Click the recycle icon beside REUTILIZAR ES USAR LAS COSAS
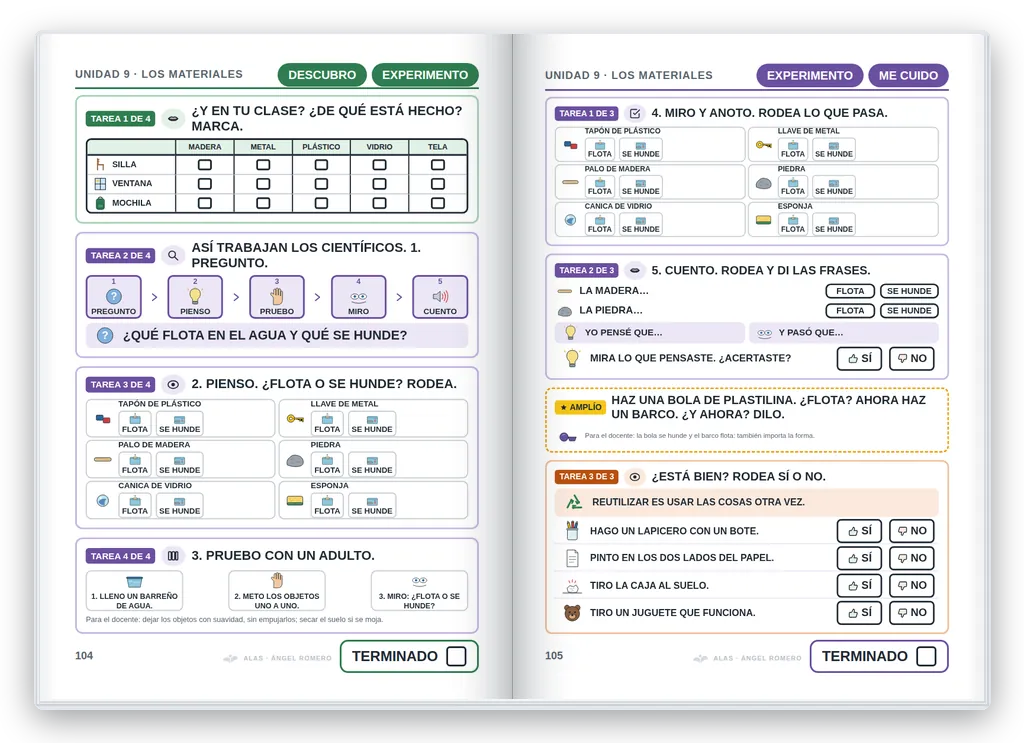 pyautogui.click(x=573, y=502)
